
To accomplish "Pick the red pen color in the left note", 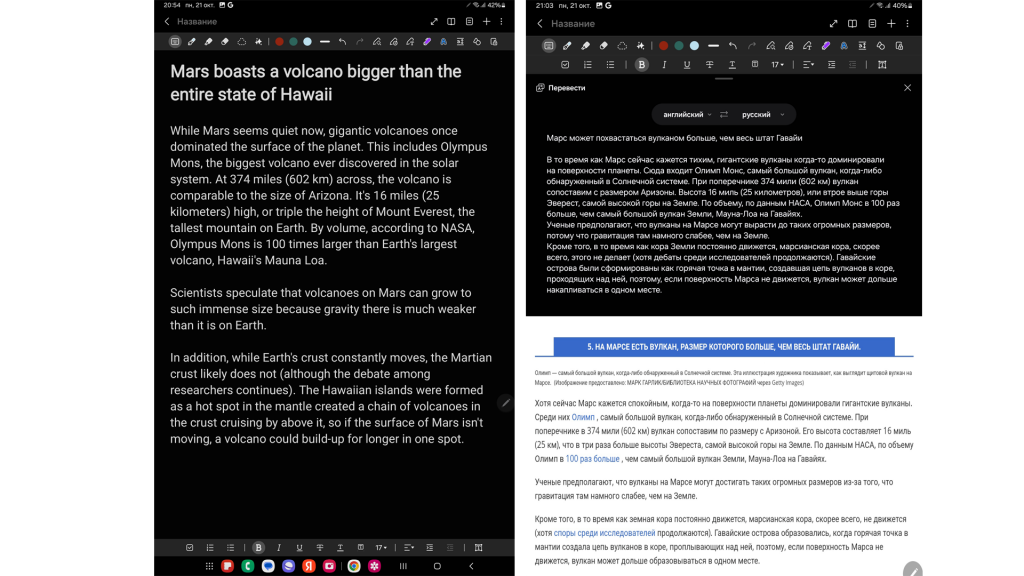I will coord(280,42).
